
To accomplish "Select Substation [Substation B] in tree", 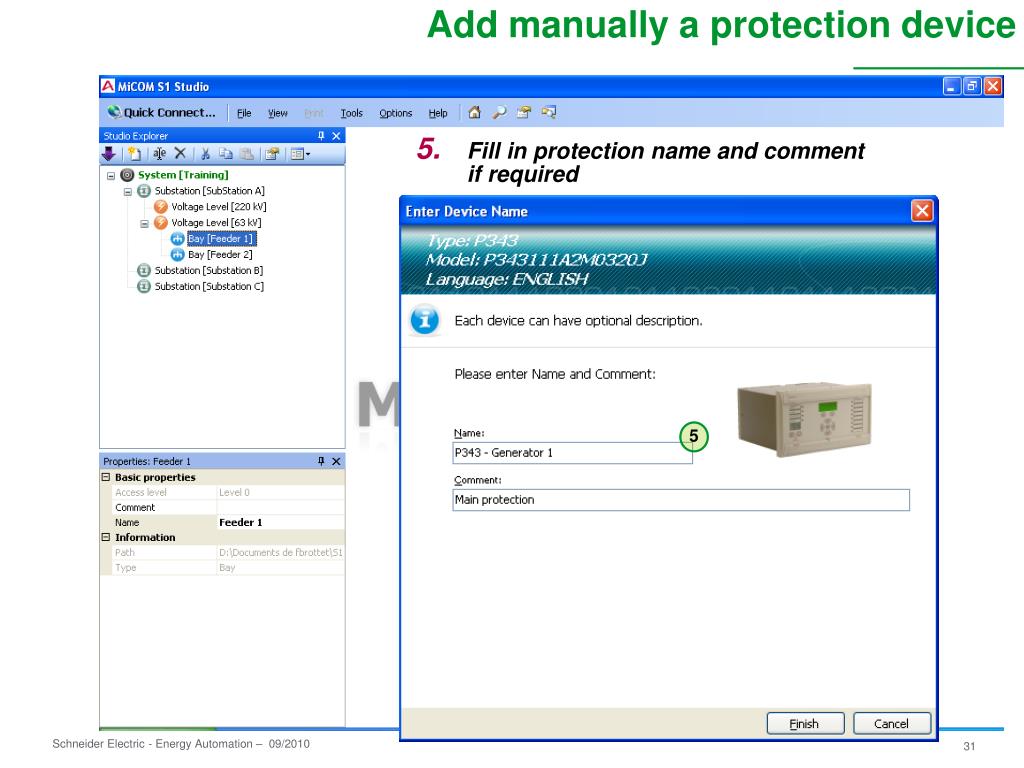I will [x=209, y=270].
